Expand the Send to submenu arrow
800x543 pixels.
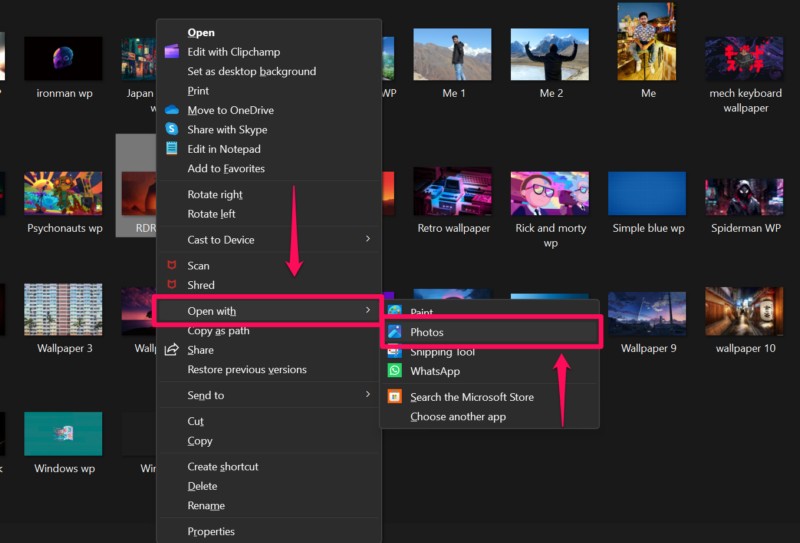(x=367, y=395)
